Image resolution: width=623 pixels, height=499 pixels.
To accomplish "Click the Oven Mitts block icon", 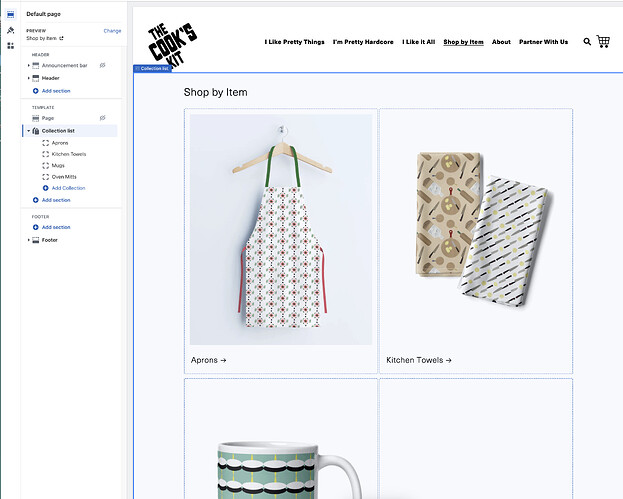I will 46,177.
